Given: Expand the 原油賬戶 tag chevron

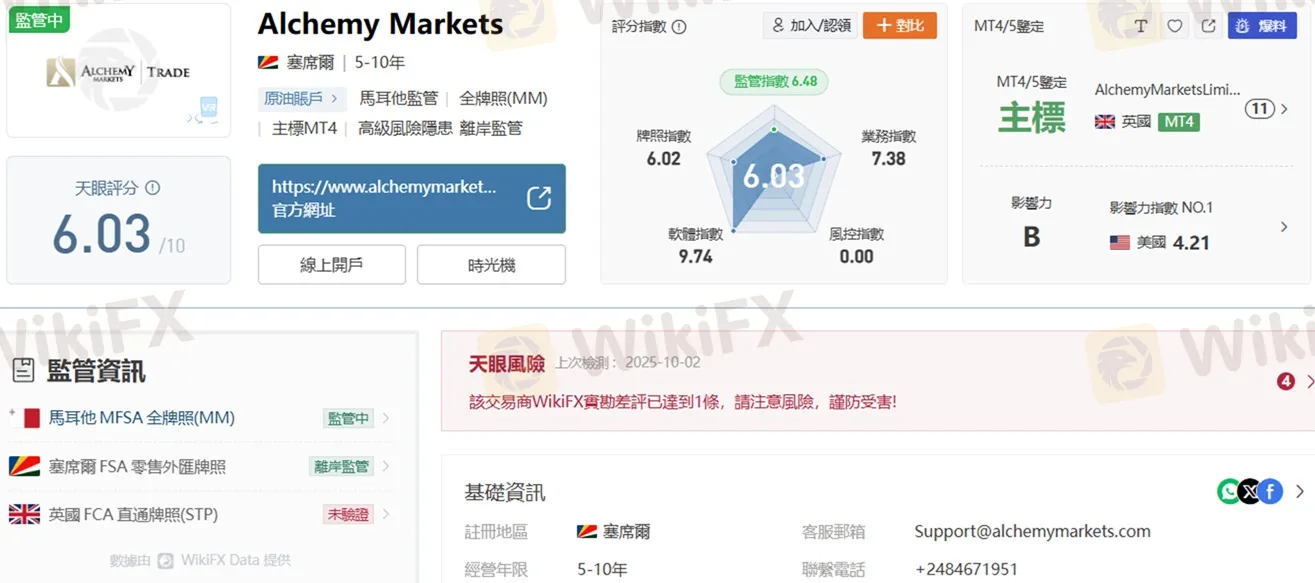Looking at the screenshot, I should tap(335, 98).
